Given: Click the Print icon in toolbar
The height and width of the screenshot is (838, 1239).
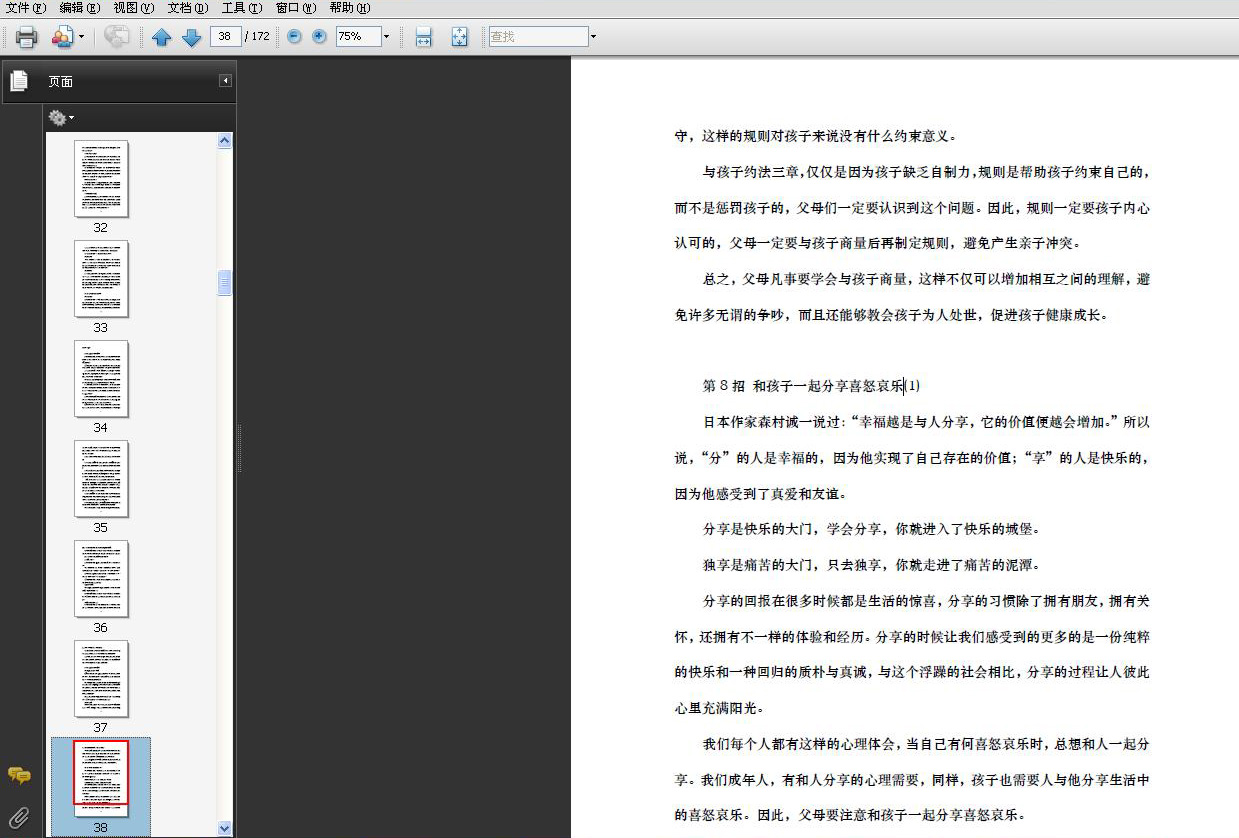Looking at the screenshot, I should click(26, 37).
